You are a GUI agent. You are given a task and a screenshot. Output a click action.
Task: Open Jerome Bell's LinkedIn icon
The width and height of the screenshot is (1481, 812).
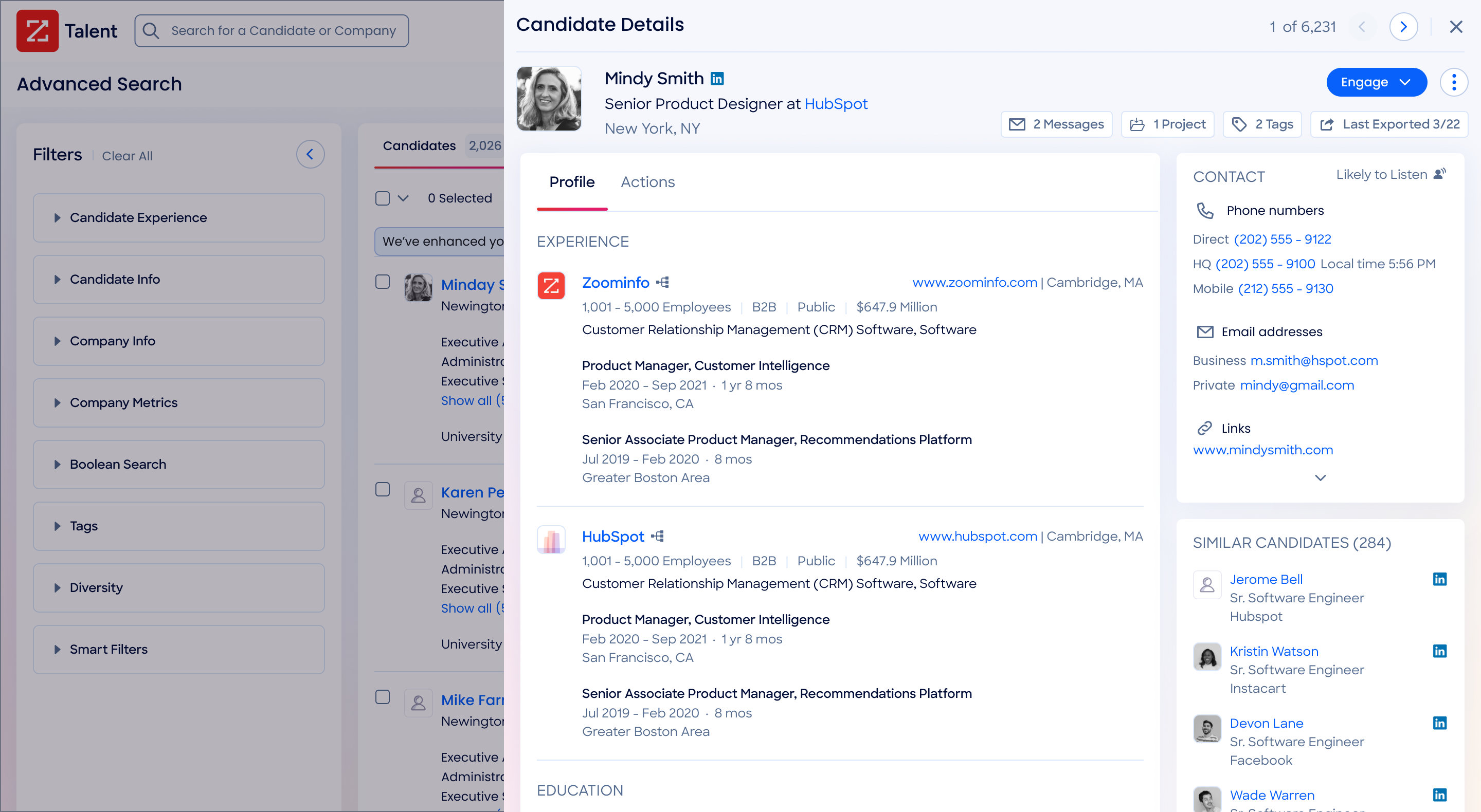click(1439, 579)
